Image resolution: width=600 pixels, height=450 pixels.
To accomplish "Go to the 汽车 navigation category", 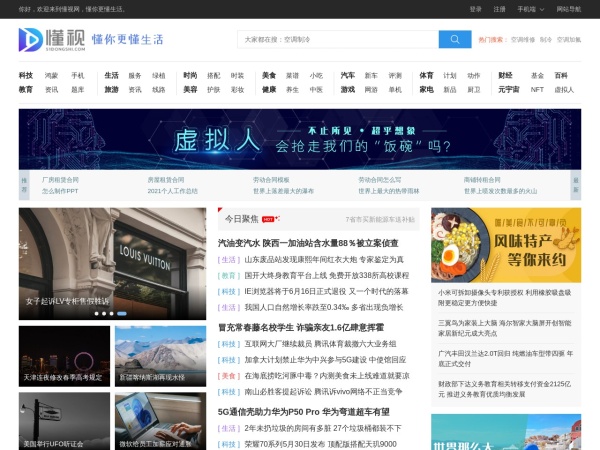I will click(347, 75).
